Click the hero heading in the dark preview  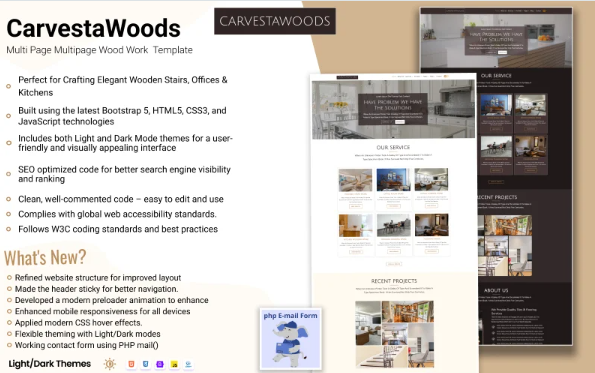click(496, 36)
